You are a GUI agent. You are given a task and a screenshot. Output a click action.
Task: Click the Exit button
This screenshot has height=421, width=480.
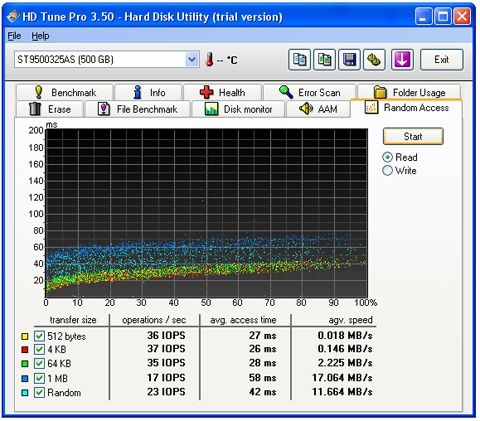coord(442,60)
